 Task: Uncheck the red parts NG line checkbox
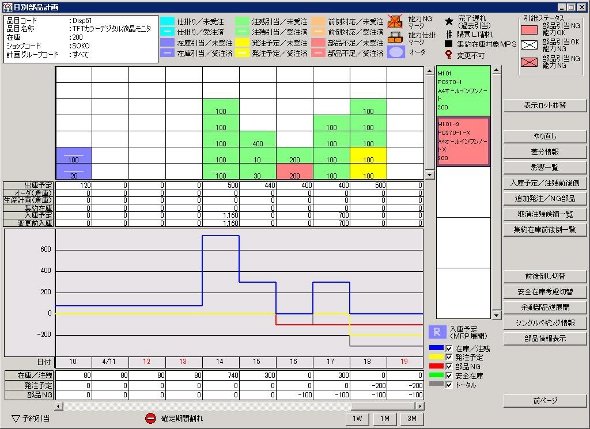(x=449, y=366)
